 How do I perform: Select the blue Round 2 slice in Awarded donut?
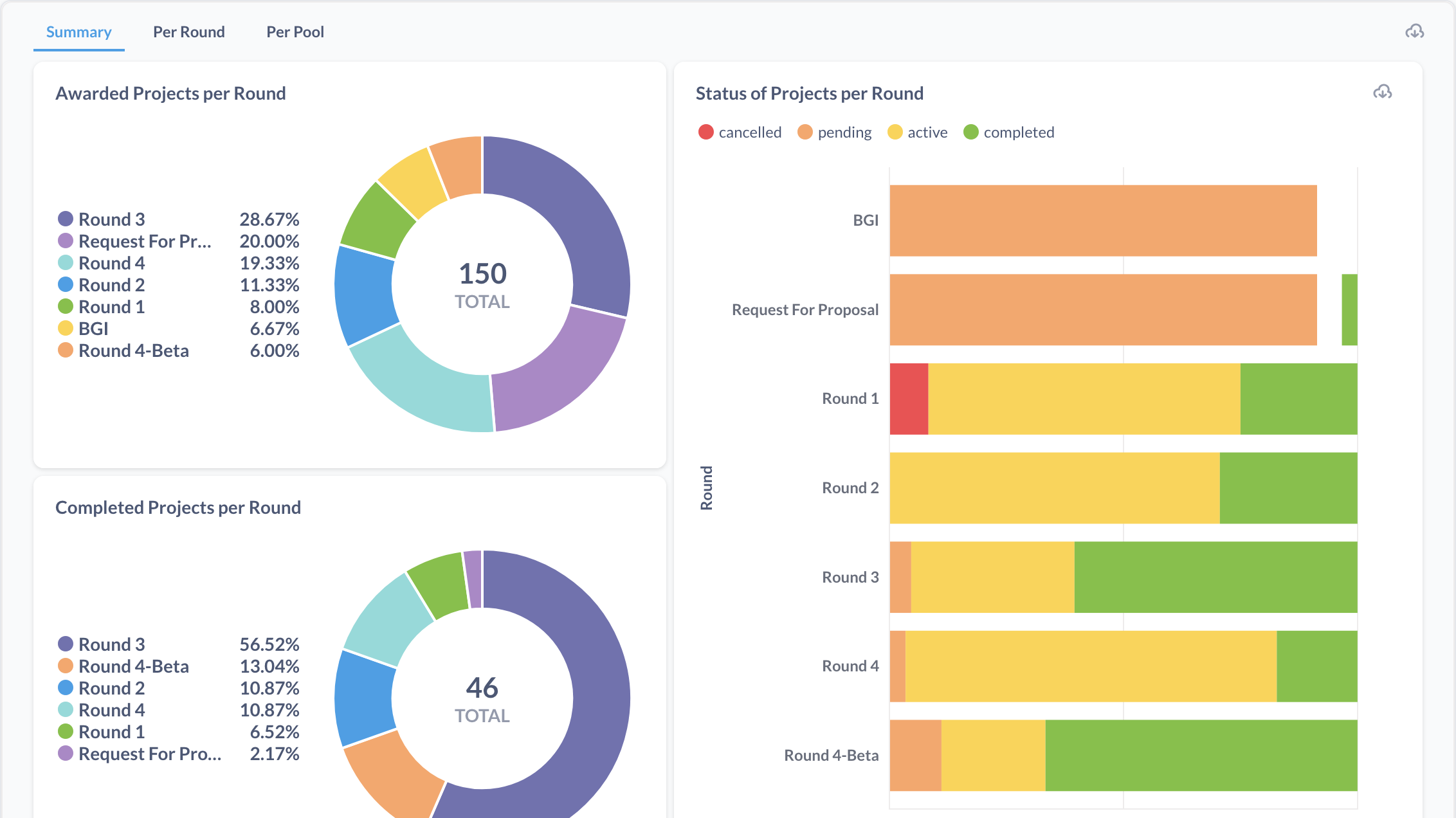[365, 295]
